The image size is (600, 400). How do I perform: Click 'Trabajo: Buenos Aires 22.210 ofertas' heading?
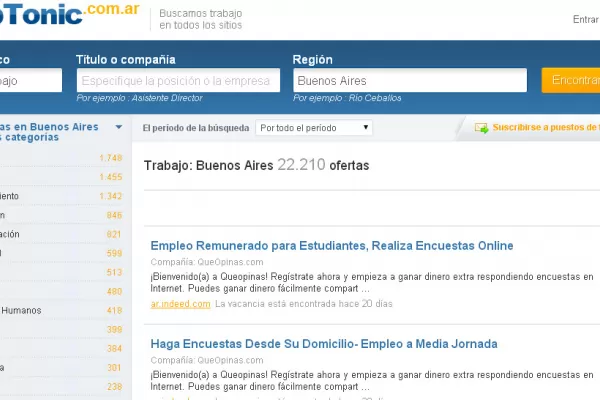point(256,165)
